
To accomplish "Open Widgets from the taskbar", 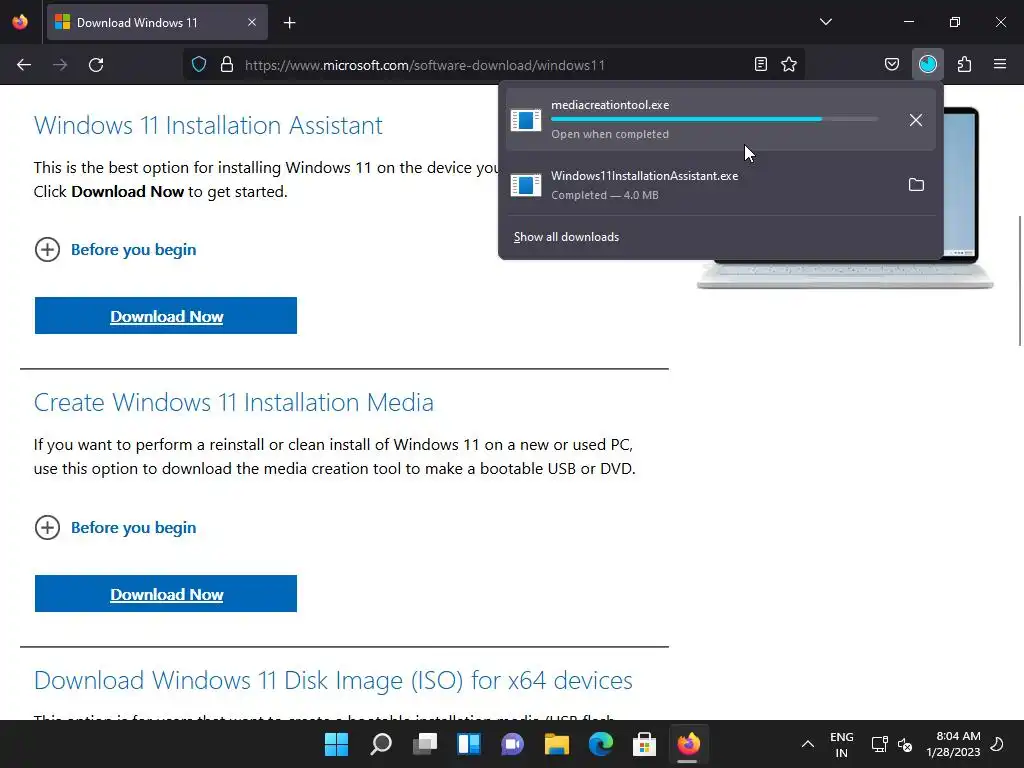I will pyautogui.click(x=469, y=744).
